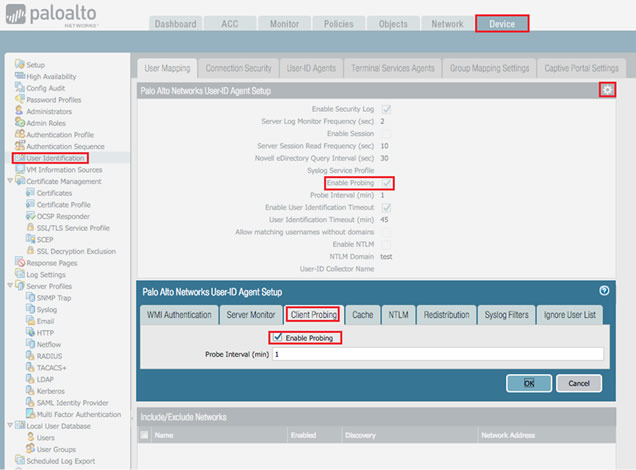The width and height of the screenshot is (636, 470).
Task: Click the Probe Interval (min) input field
Action: pos(438,354)
